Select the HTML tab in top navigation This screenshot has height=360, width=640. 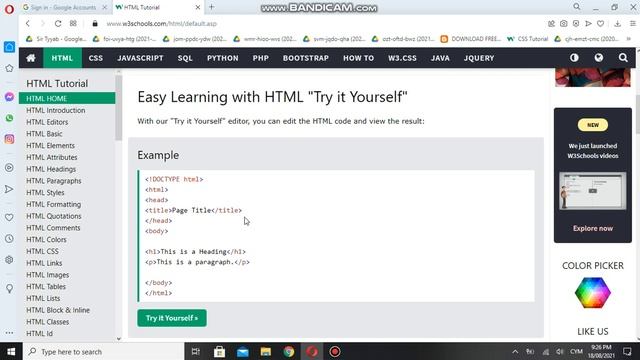[62, 58]
